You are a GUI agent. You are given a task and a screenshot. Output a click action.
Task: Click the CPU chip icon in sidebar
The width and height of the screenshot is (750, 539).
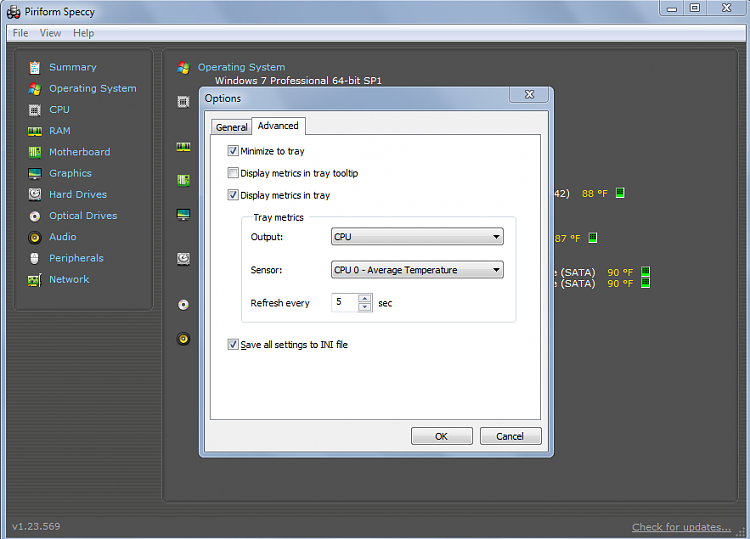click(34, 110)
